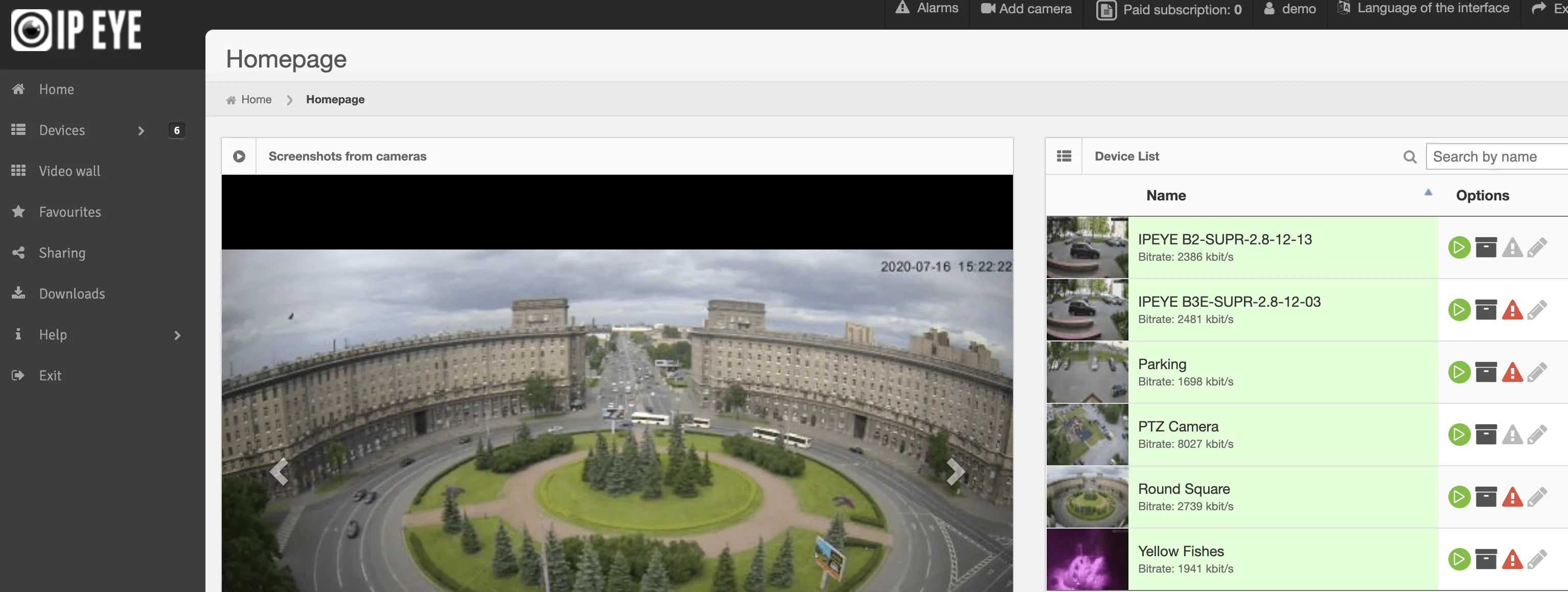Open archive for IPEYE B3E-SUPR-2.8-12-03

(x=1486, y=310)
